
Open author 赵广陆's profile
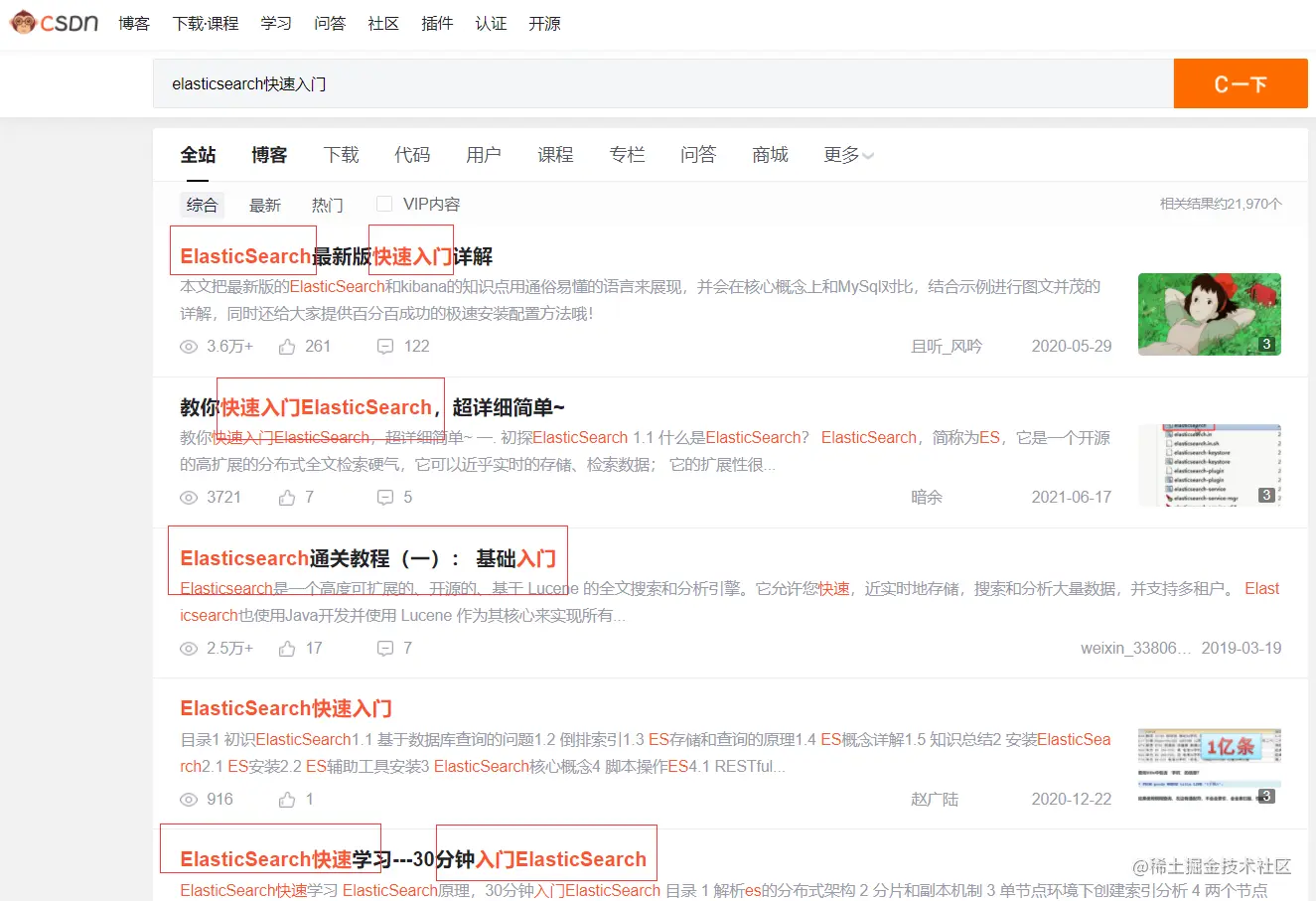[935, 800]
